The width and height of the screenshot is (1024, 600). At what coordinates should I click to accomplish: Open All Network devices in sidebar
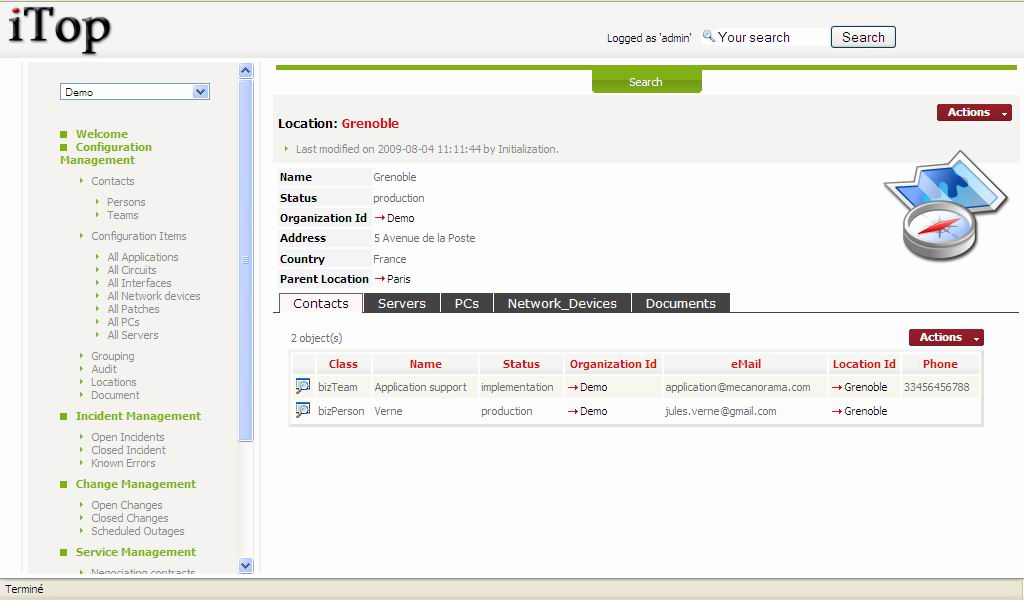[153, 296]
